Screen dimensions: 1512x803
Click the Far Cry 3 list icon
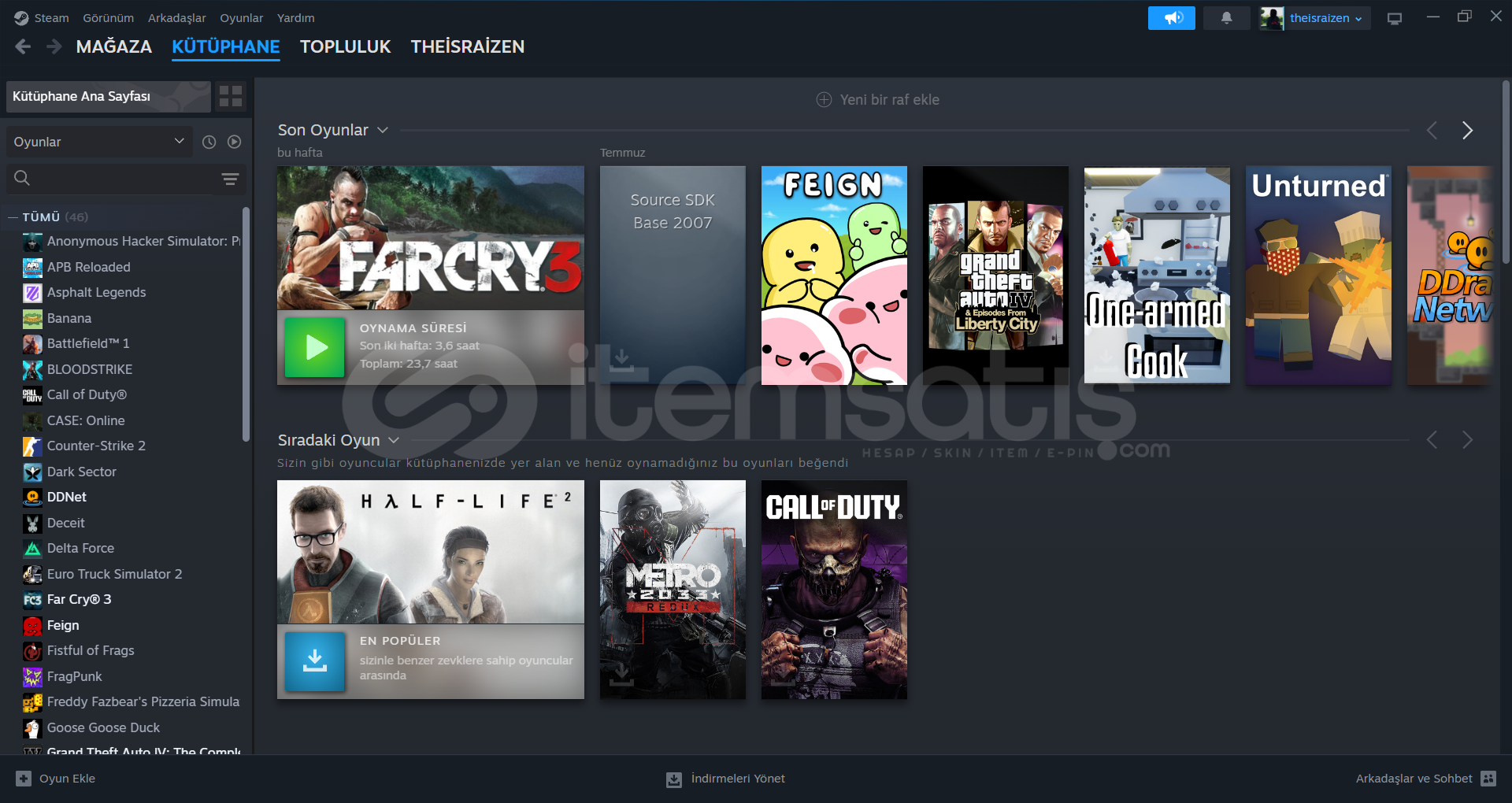pos(32,600)
